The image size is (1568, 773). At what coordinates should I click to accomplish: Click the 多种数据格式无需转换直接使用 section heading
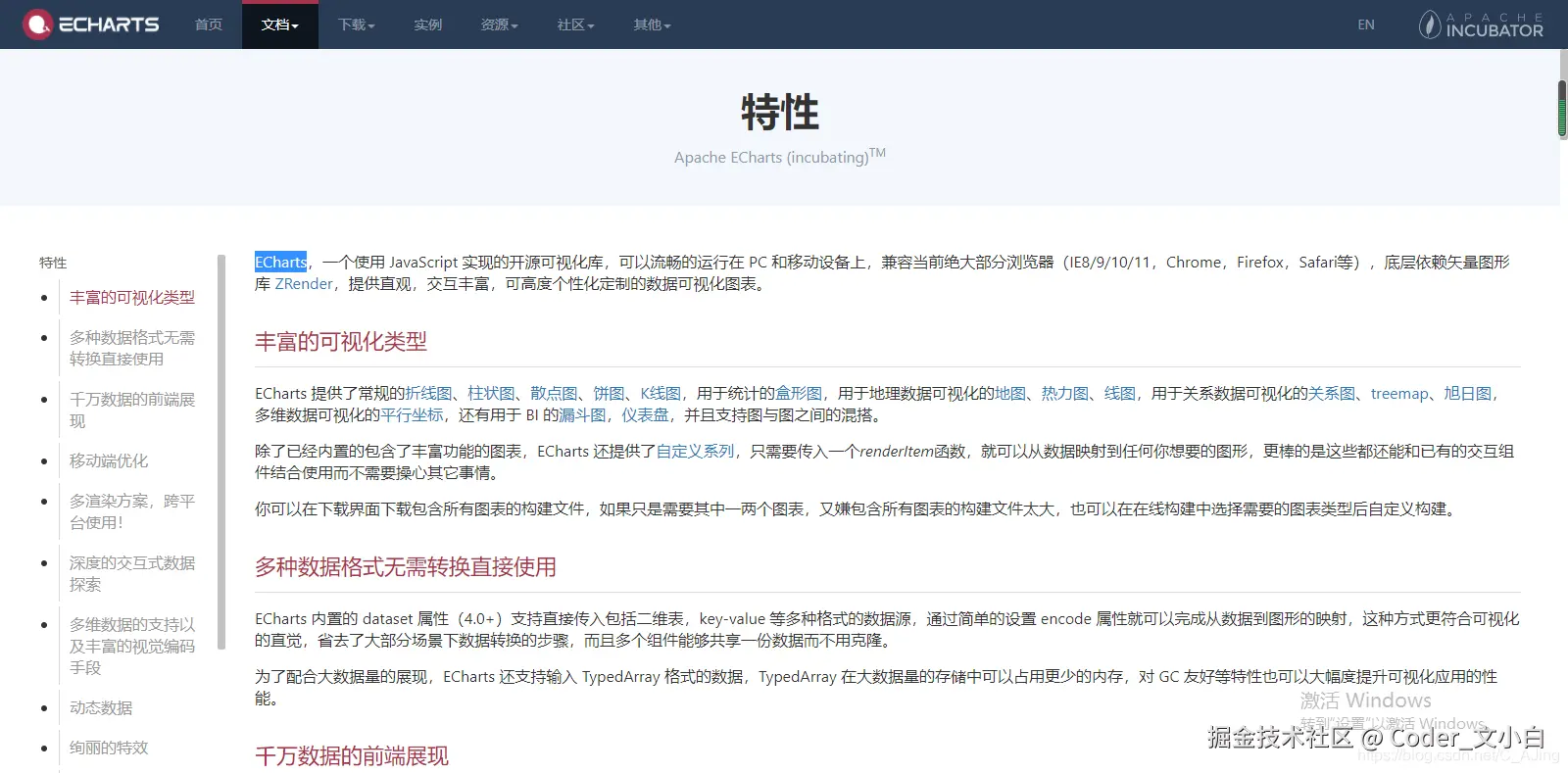coord(406,566)
